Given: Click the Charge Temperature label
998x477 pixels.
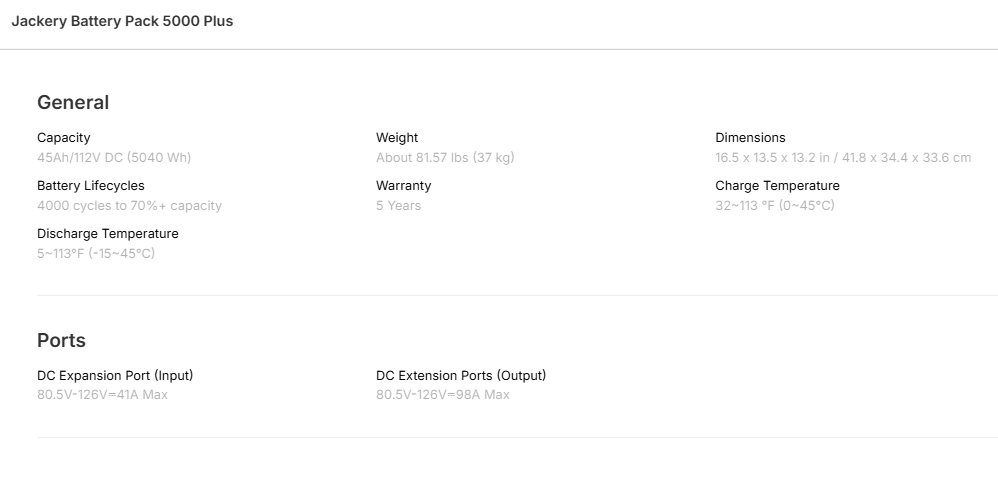Looking at the screenshot, I should tap(777, 186).
